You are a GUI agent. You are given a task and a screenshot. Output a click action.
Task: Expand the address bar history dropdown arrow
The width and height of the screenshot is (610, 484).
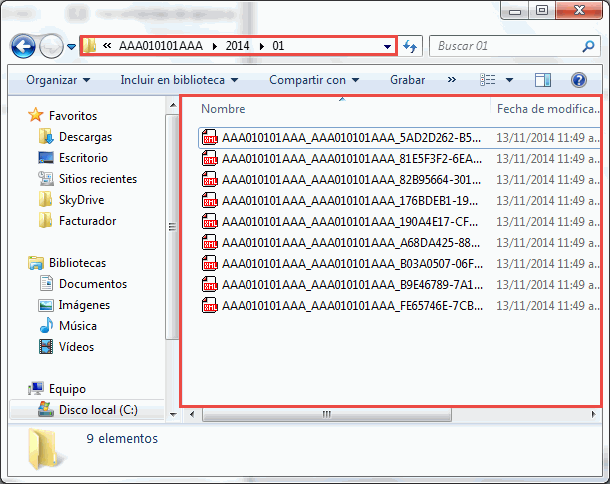387,47
